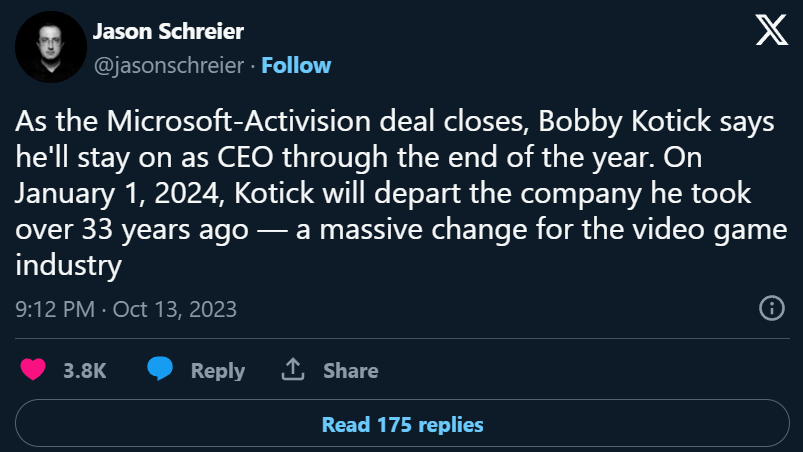Click the share upload arrow icon
Viewport: 803px width, 452px height.
pos(293,370)
